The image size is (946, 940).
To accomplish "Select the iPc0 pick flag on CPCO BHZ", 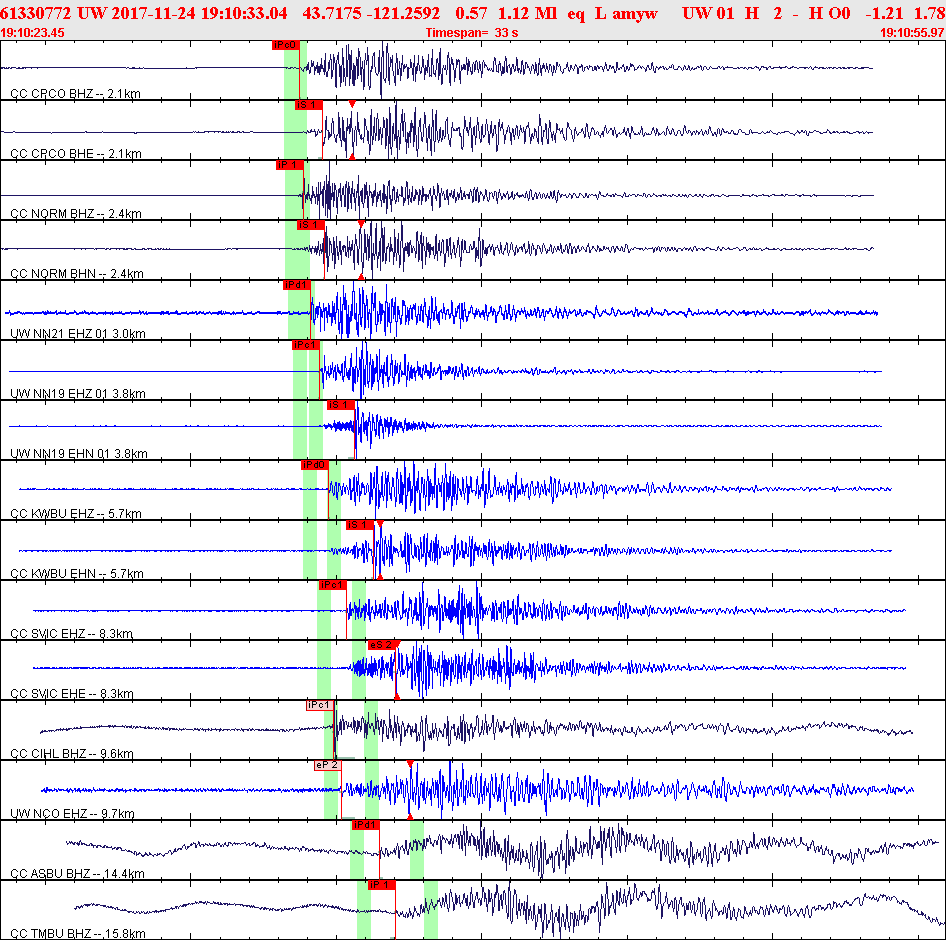I will pos(285,45).
